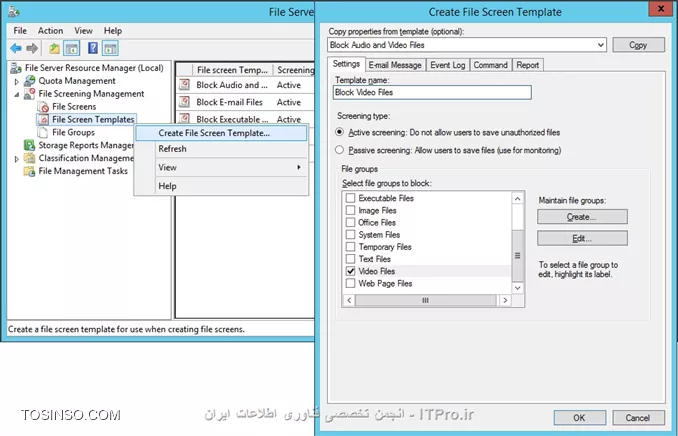Select the Active screening radio button
Screen dimensions: 678x436
(x=339, y=132)
